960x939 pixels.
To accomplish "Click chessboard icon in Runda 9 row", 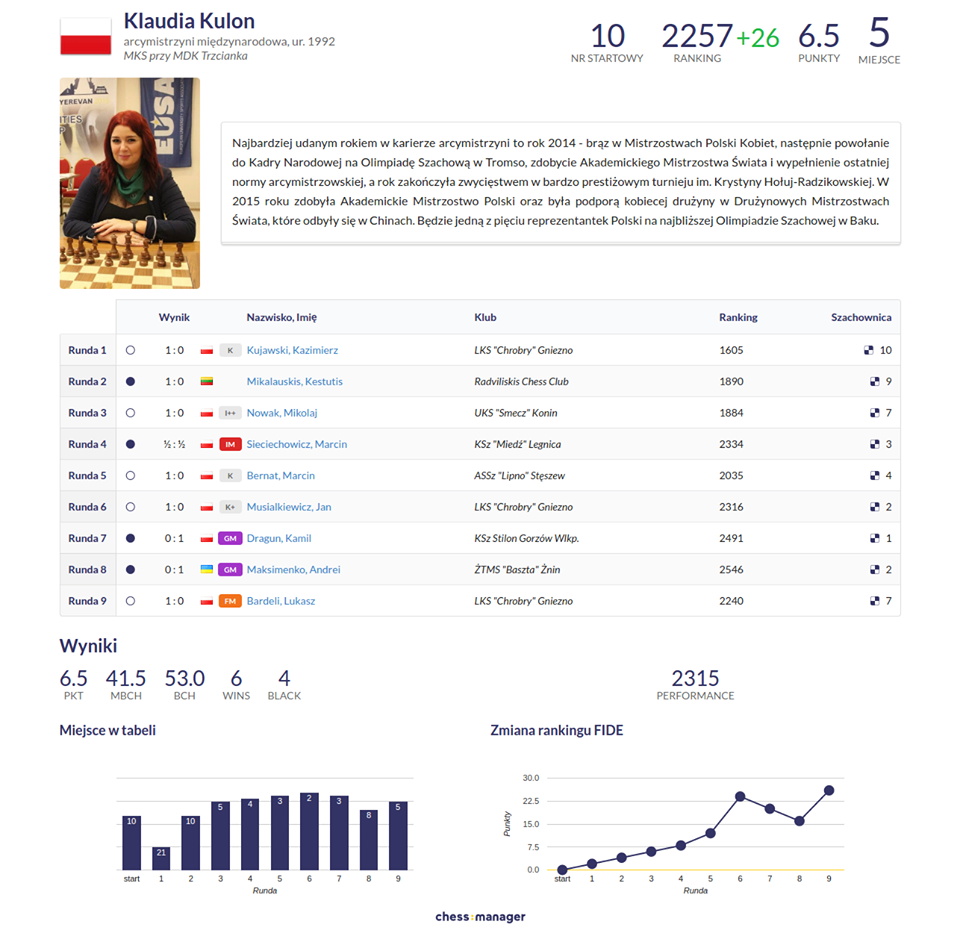I will (874, 600).
